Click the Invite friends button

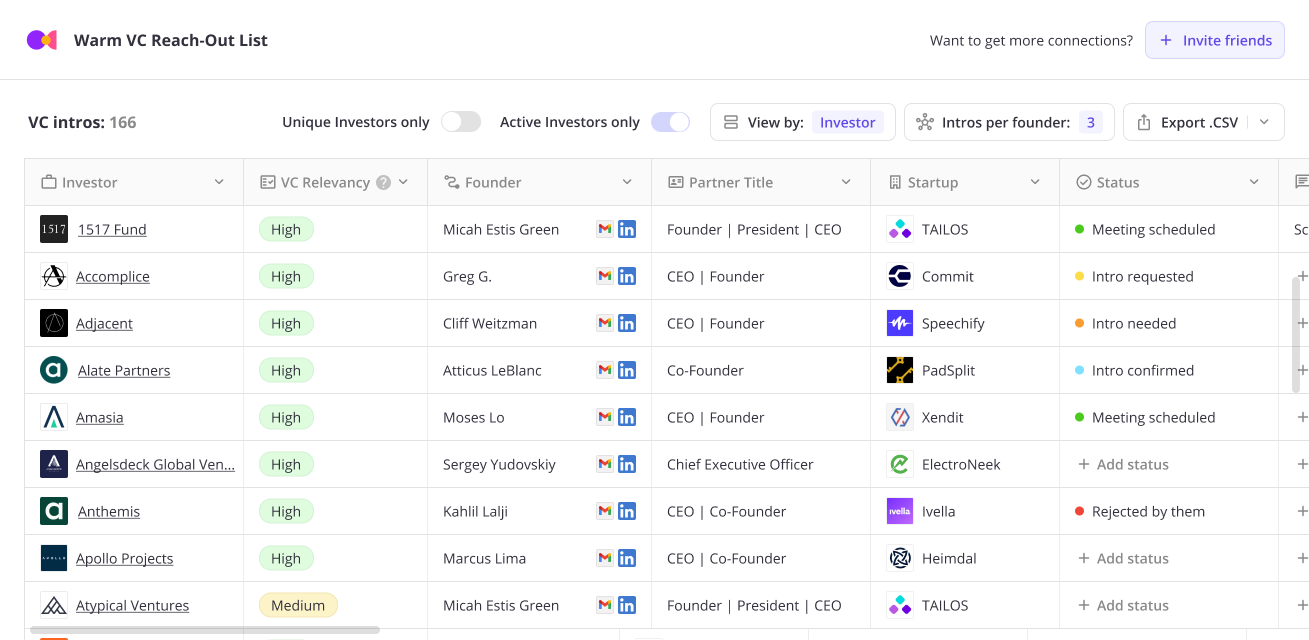pyautogui.click(x=1215, y=40)
